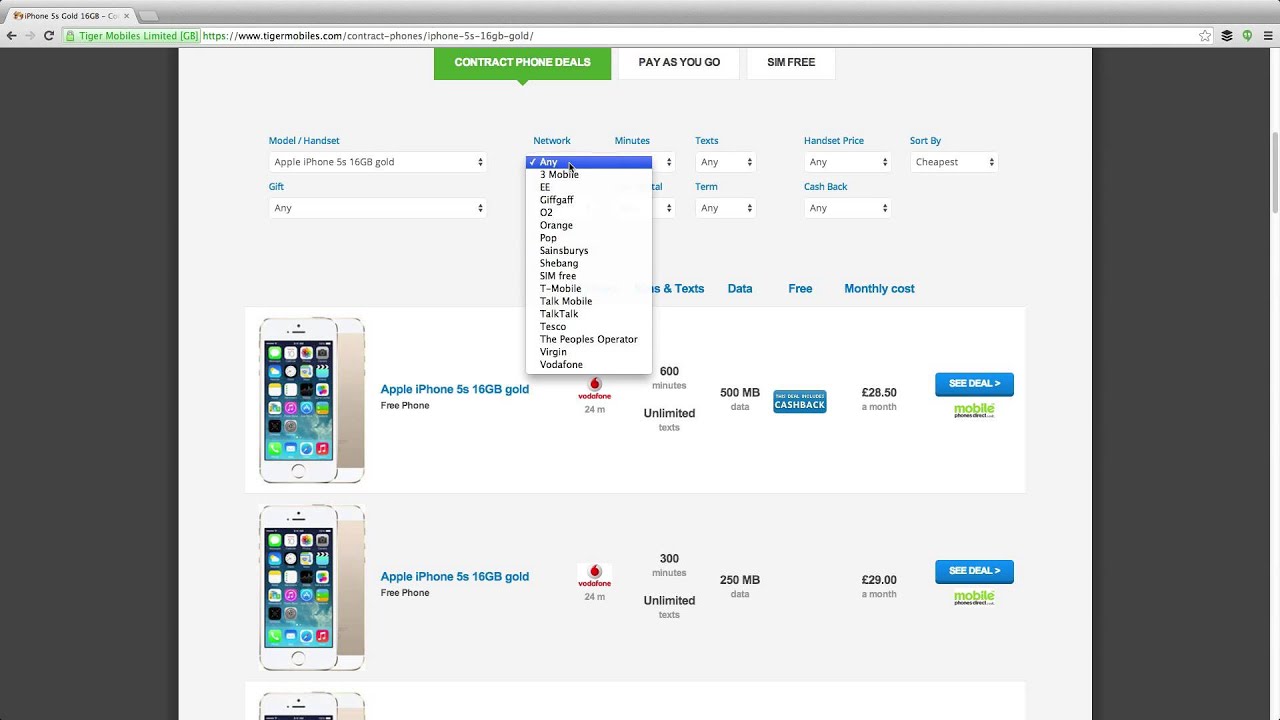Screen dimensions: 1280x720
Task: Pick Shebang in the Network list
Action: pyautogui.click(x=588, y=263)
